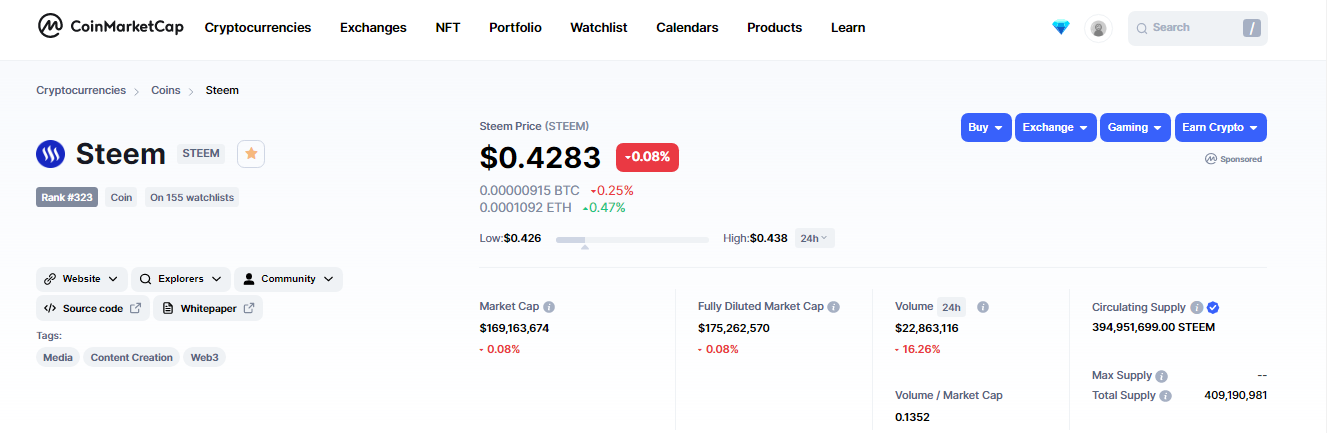Click the -0.08% price change badge

[x=647, y=157]
